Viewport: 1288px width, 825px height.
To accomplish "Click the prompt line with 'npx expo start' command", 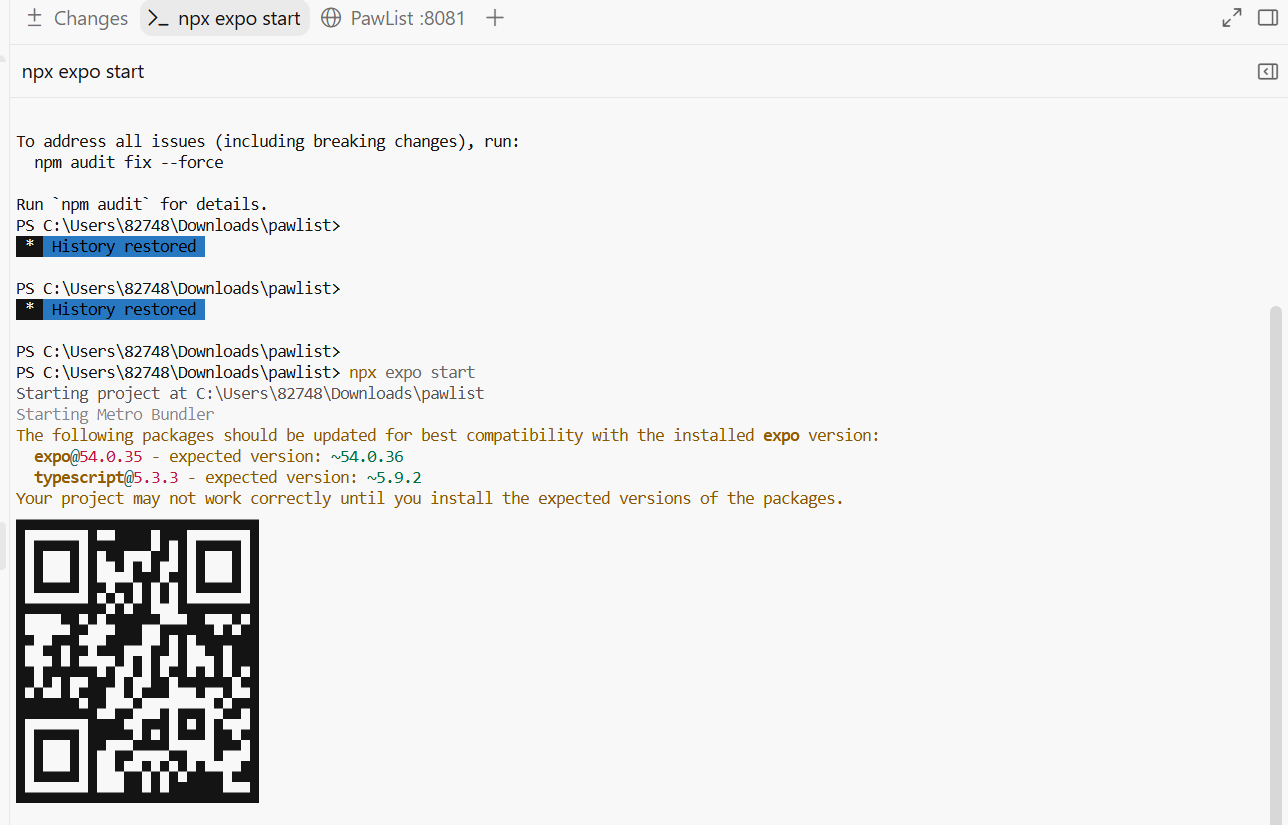I will [x=246, y=372].
